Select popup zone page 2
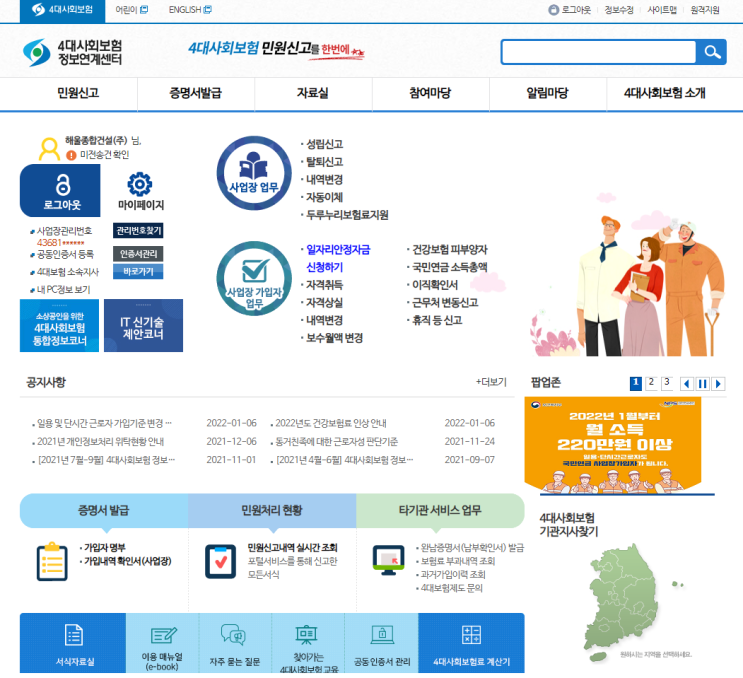 651,383
